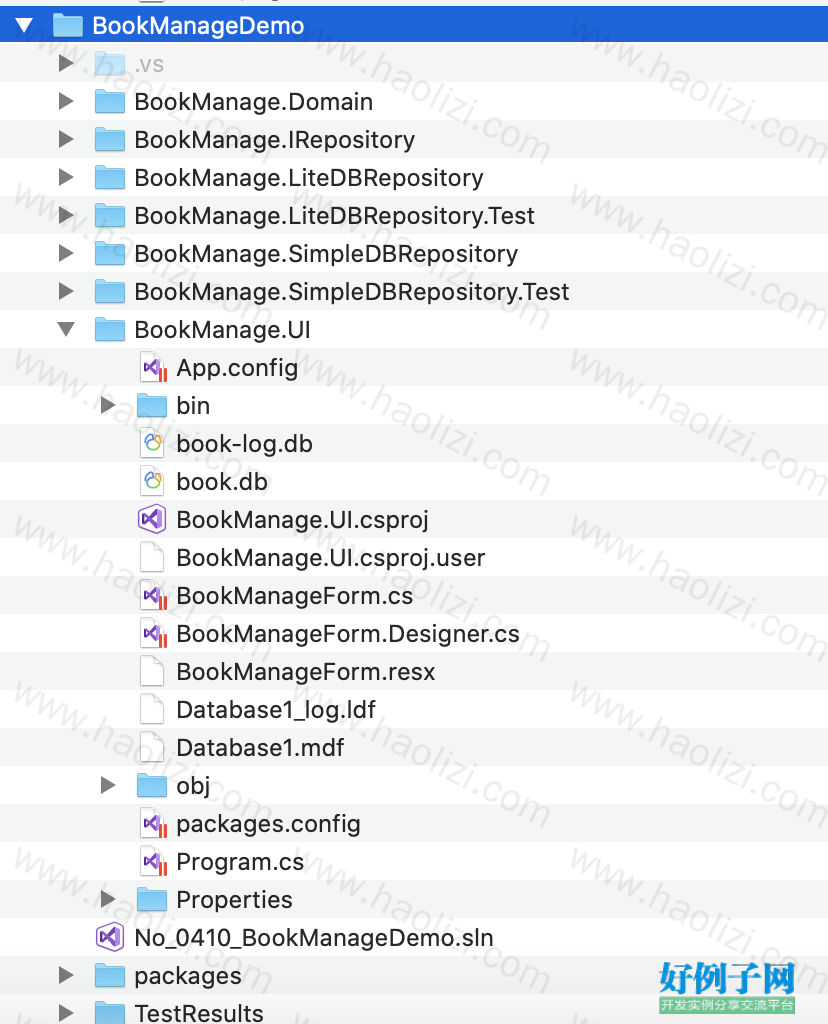Click the Program.cs file icon

pos(153,861)
